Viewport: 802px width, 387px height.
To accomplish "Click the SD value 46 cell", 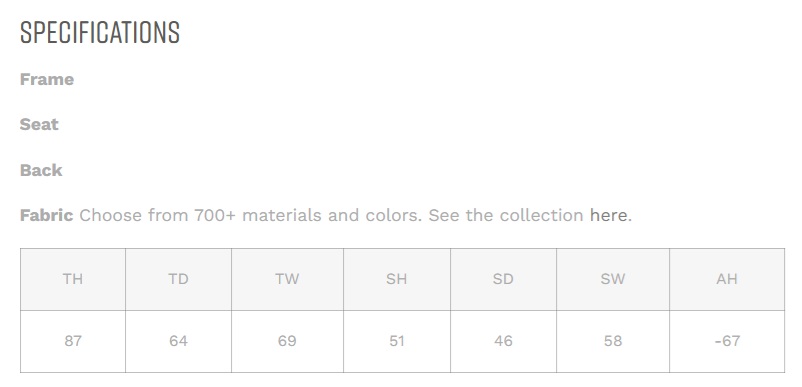I will (x=503, y=341).
